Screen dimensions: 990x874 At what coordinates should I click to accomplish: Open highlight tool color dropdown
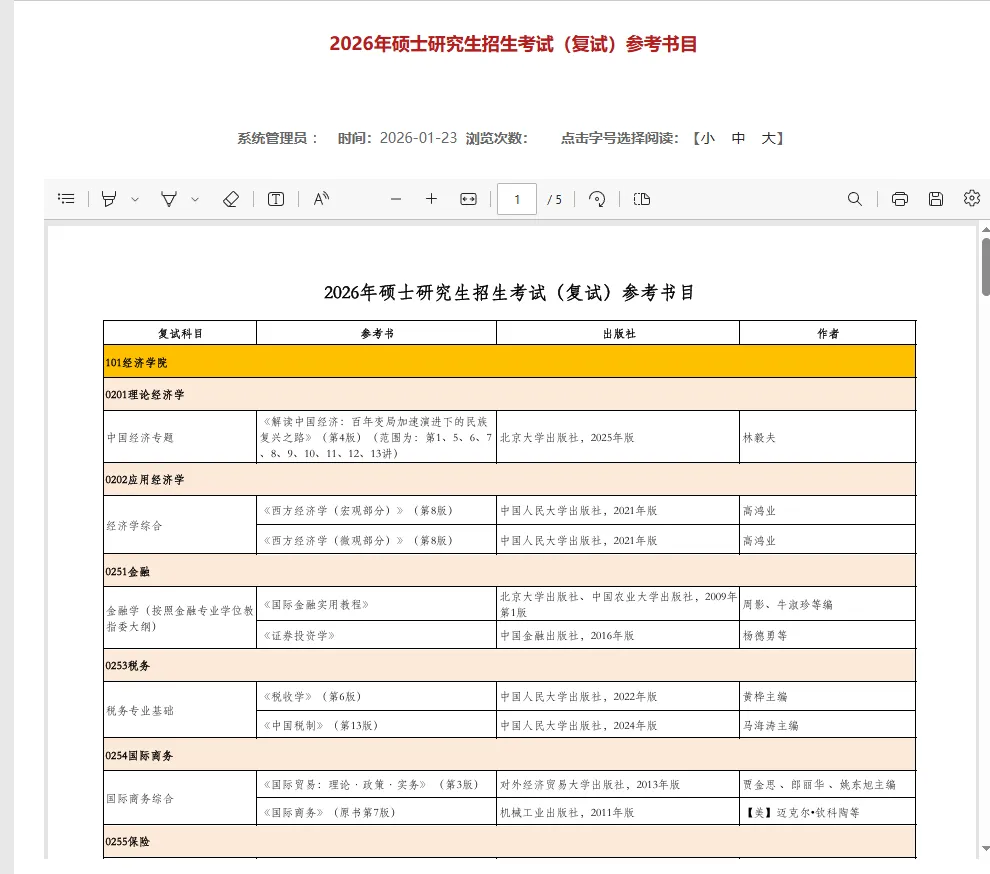(x=134, y=200)
